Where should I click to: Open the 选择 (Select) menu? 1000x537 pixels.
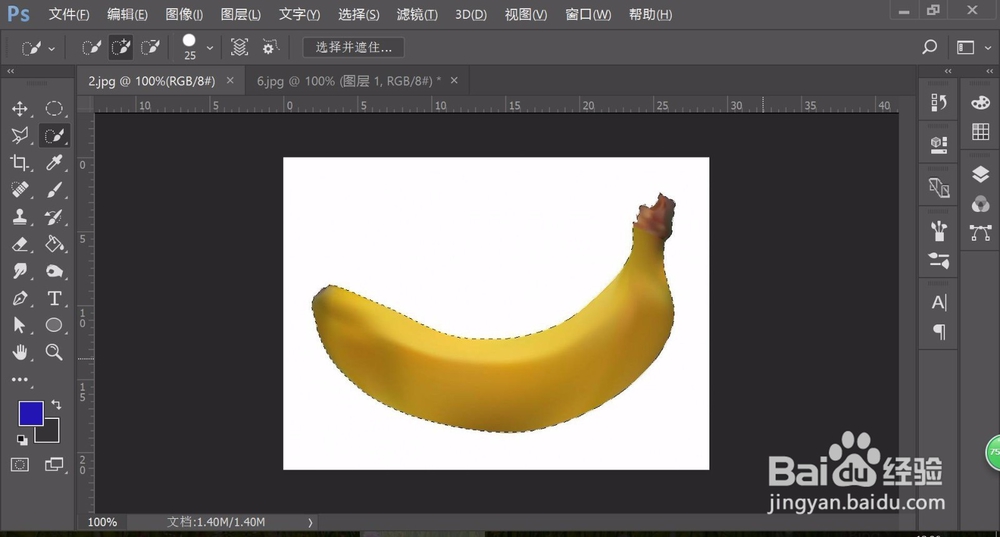click(358, 14)
